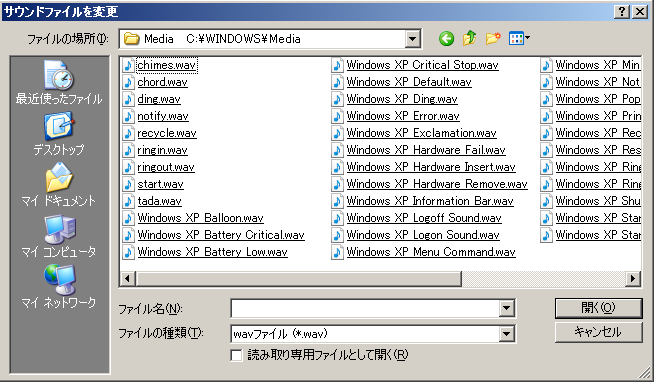Click the 開く button
The width and height of the screenshot is (654, 382).
[599, 308]
